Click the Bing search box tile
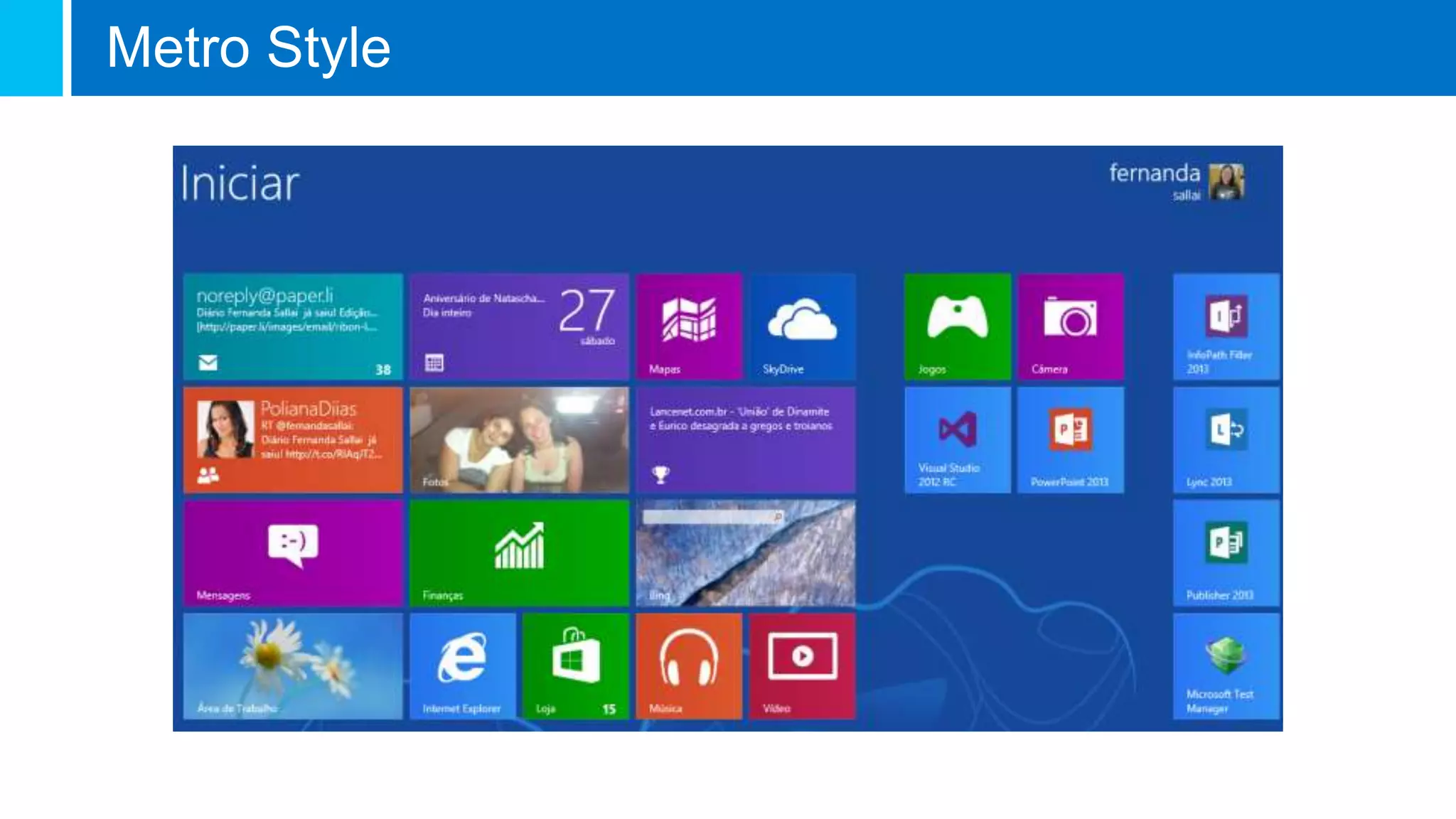Image resolution: width=1456 pixels, height=819 pixels. pos(712,518)
